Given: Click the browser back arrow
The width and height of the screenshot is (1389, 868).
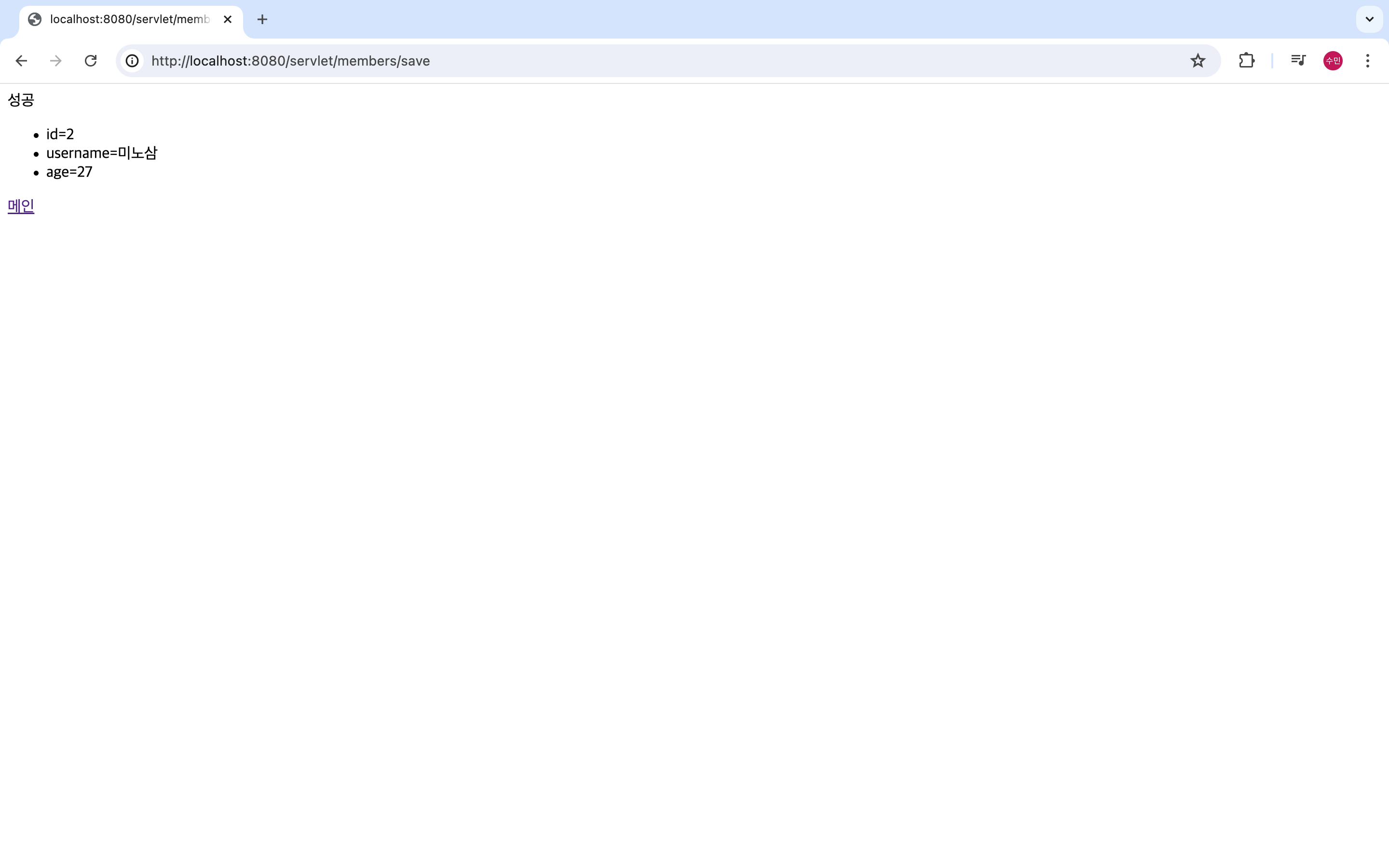Looking at the screenshot, I should (x=21, y=61).
